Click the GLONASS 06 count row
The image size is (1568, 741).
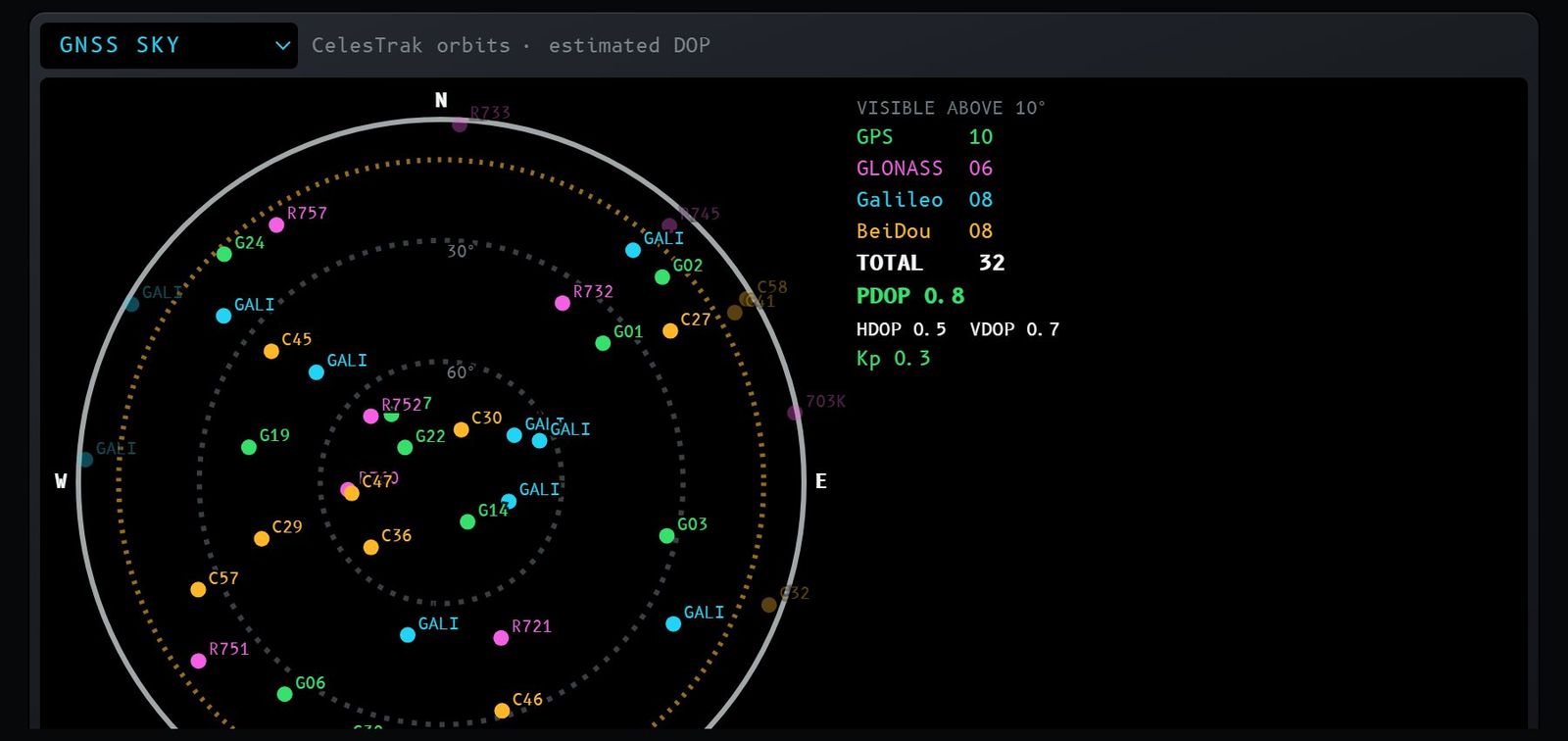tap(924, 169)
